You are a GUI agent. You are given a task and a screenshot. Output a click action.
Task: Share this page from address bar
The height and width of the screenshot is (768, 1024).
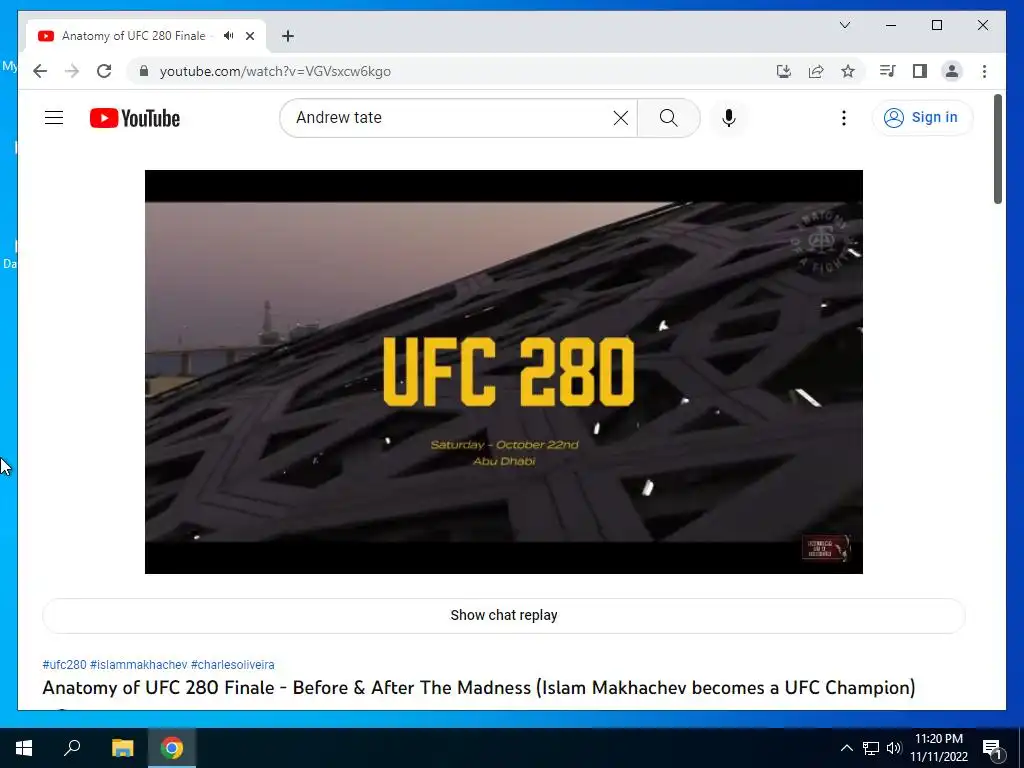point(816,71)
